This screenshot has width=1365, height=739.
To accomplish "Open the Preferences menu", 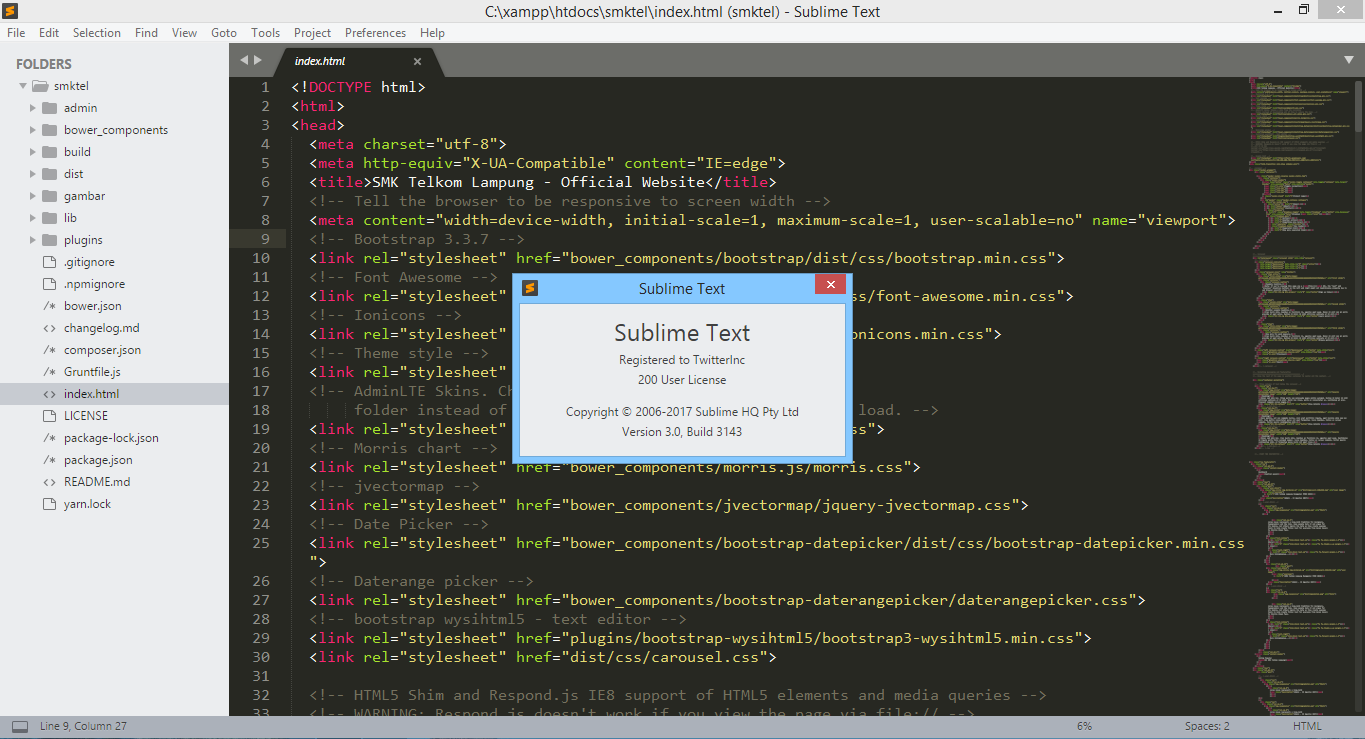I will pyautogui.click(x=375, y=33).
